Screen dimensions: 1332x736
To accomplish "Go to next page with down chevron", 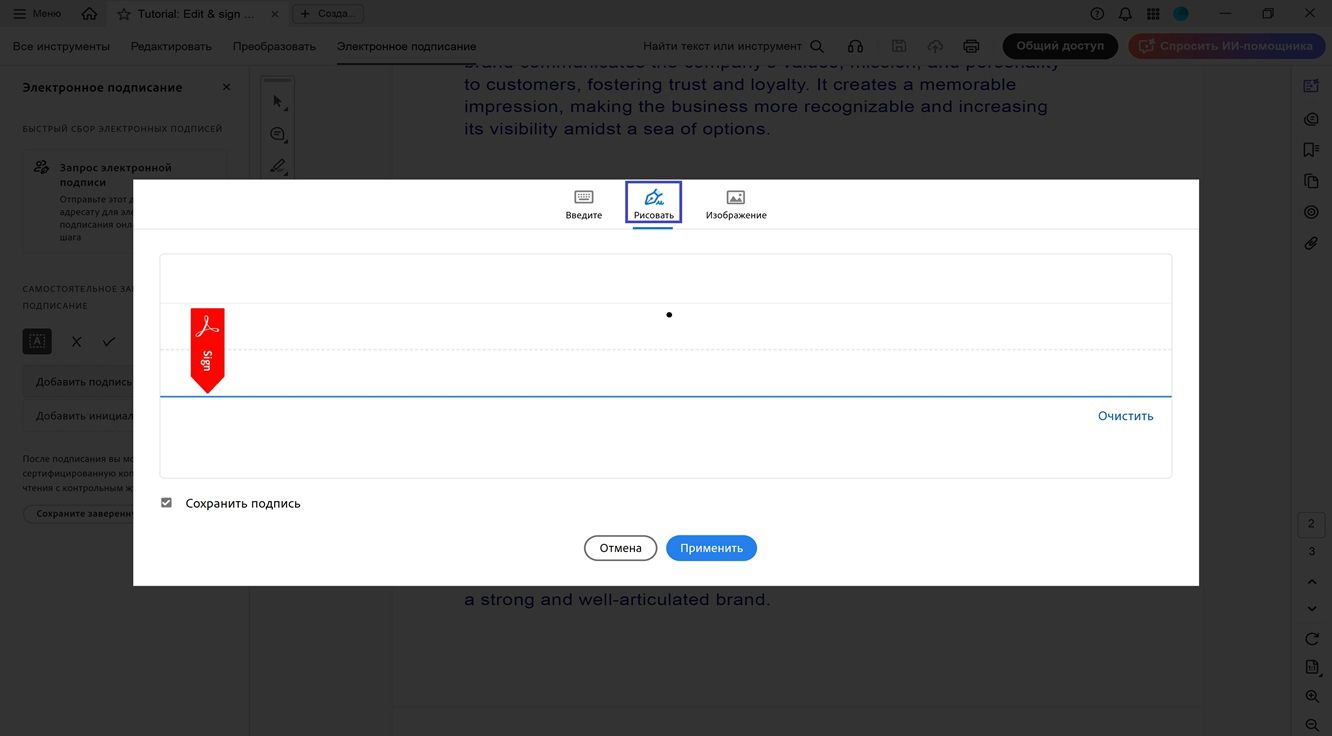I will pos(1312,609).
